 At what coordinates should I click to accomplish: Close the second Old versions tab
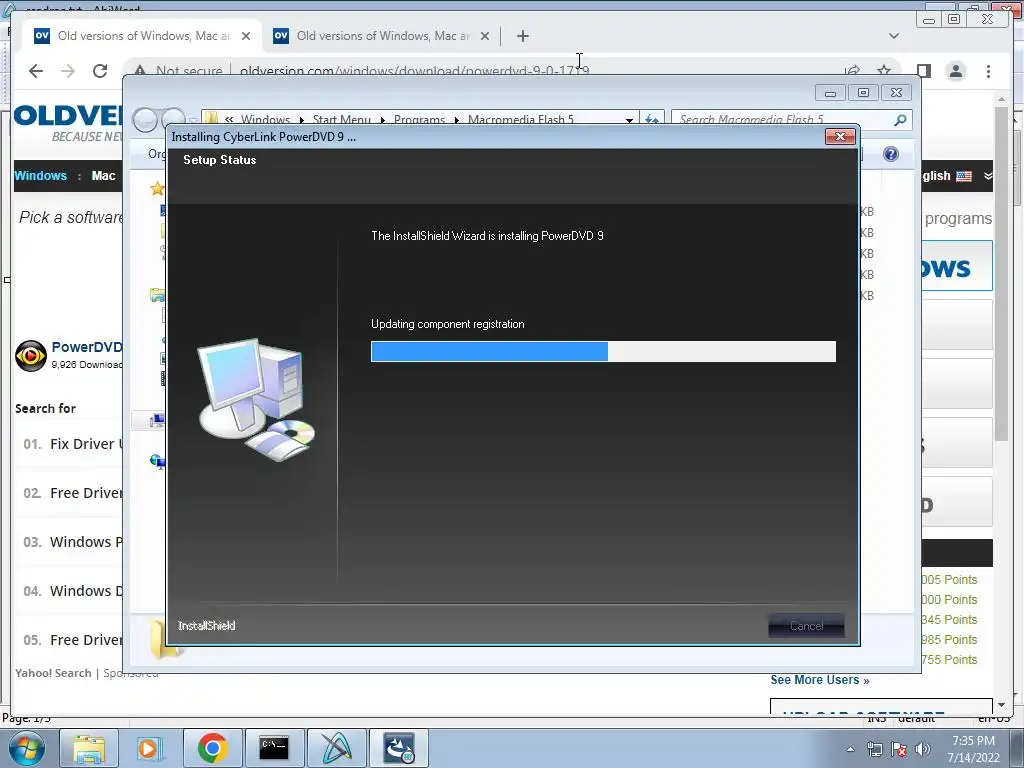click(485, 36)
